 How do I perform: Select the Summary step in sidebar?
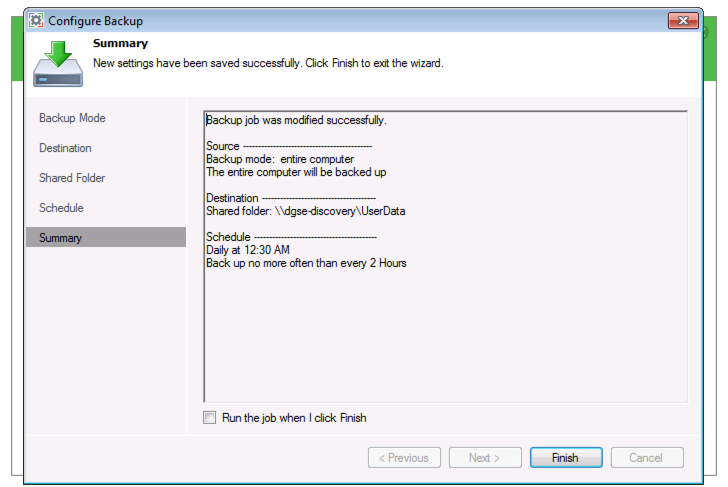(x=106, y=237)
